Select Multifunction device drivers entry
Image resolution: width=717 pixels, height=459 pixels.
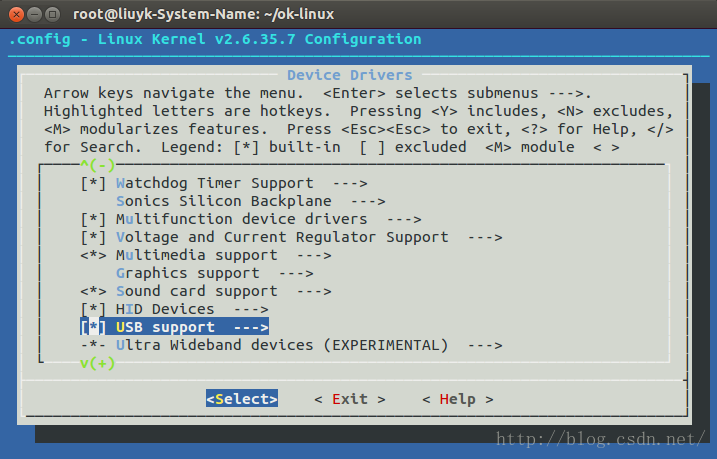click(241, 219)
